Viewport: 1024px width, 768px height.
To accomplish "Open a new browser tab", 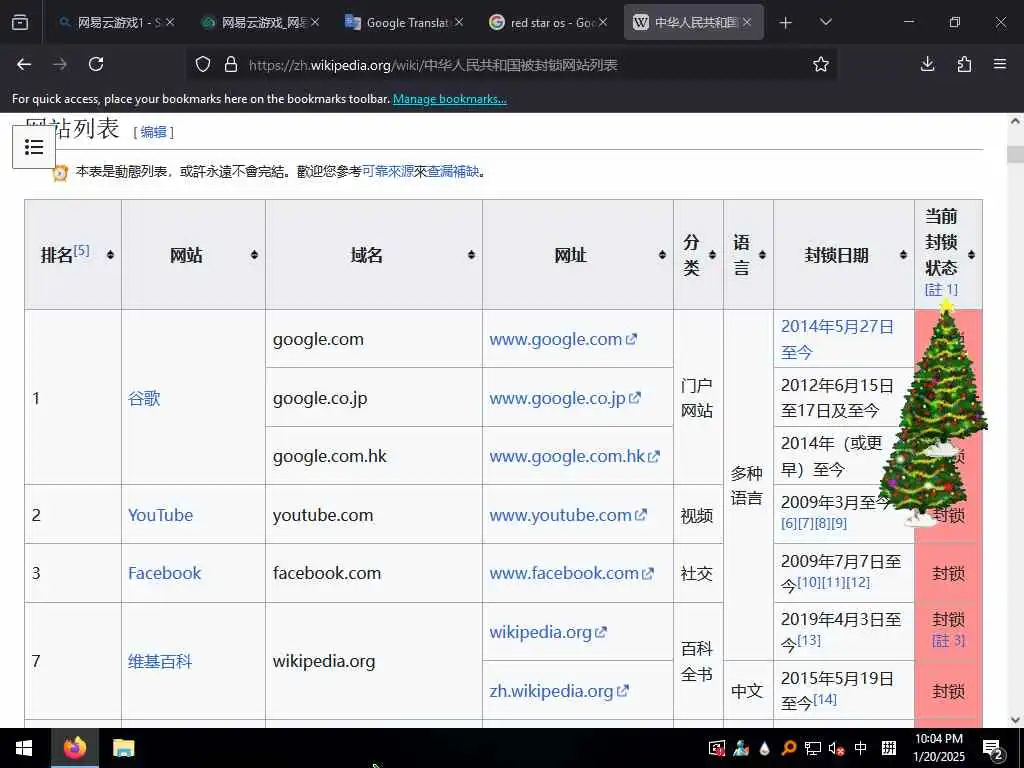I will click(786, 23).
